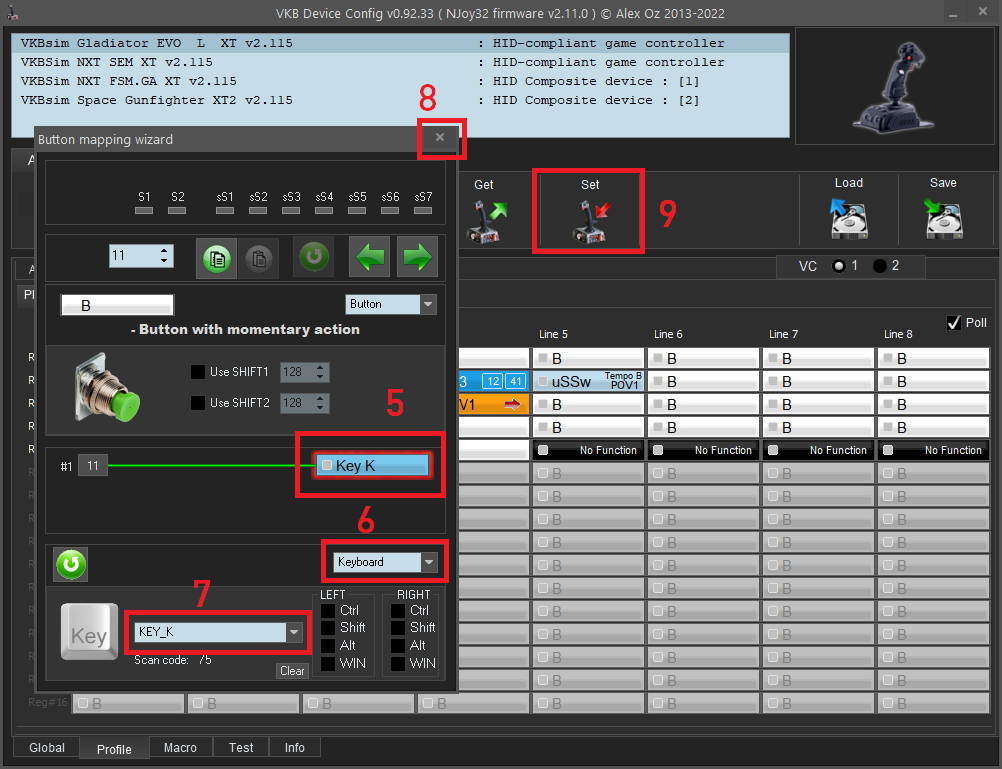1002x769 pixels.
Task: Click the Save profile disk icon
Action: [943, 218]
